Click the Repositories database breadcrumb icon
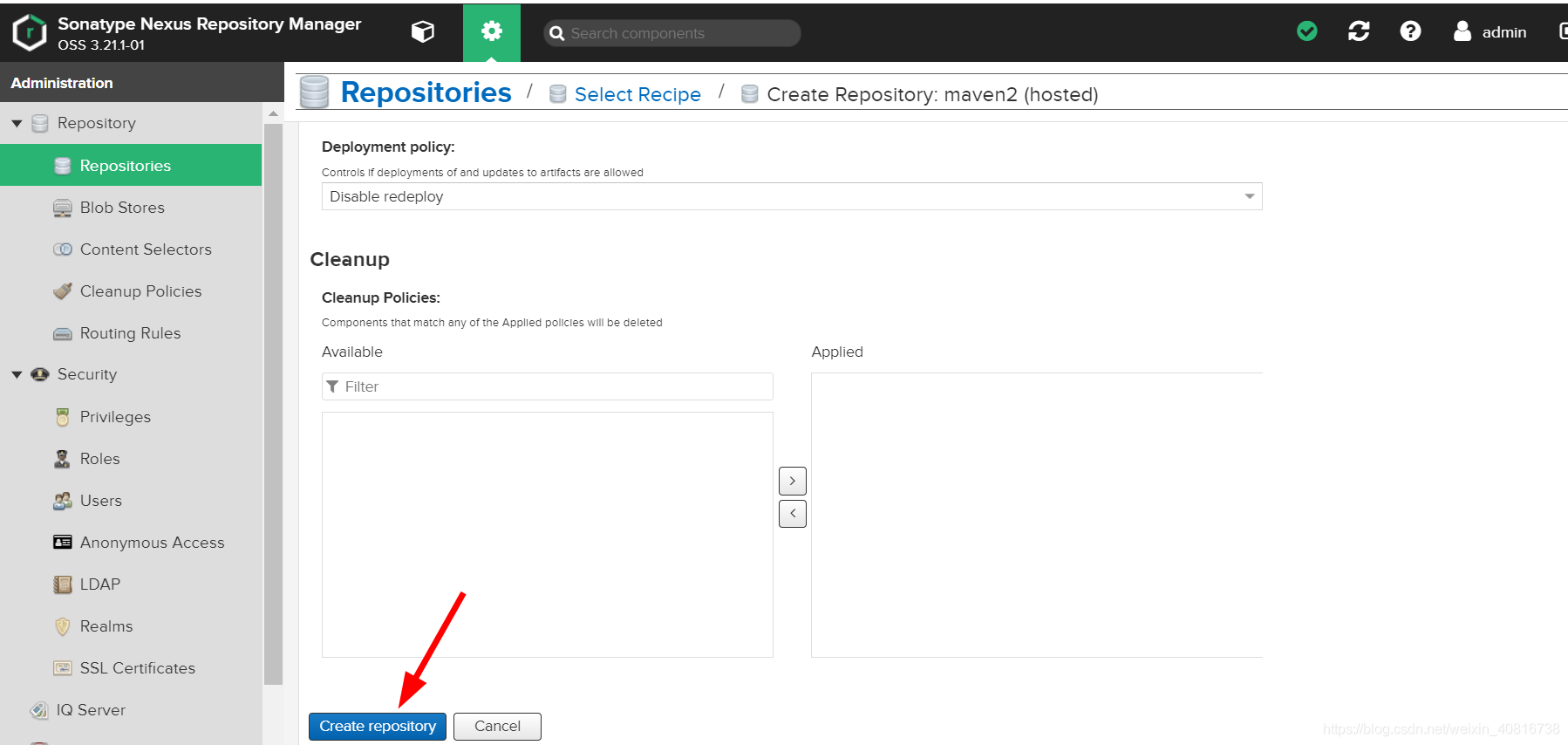Screen dimensions: 1568x745 pos(315,92)
